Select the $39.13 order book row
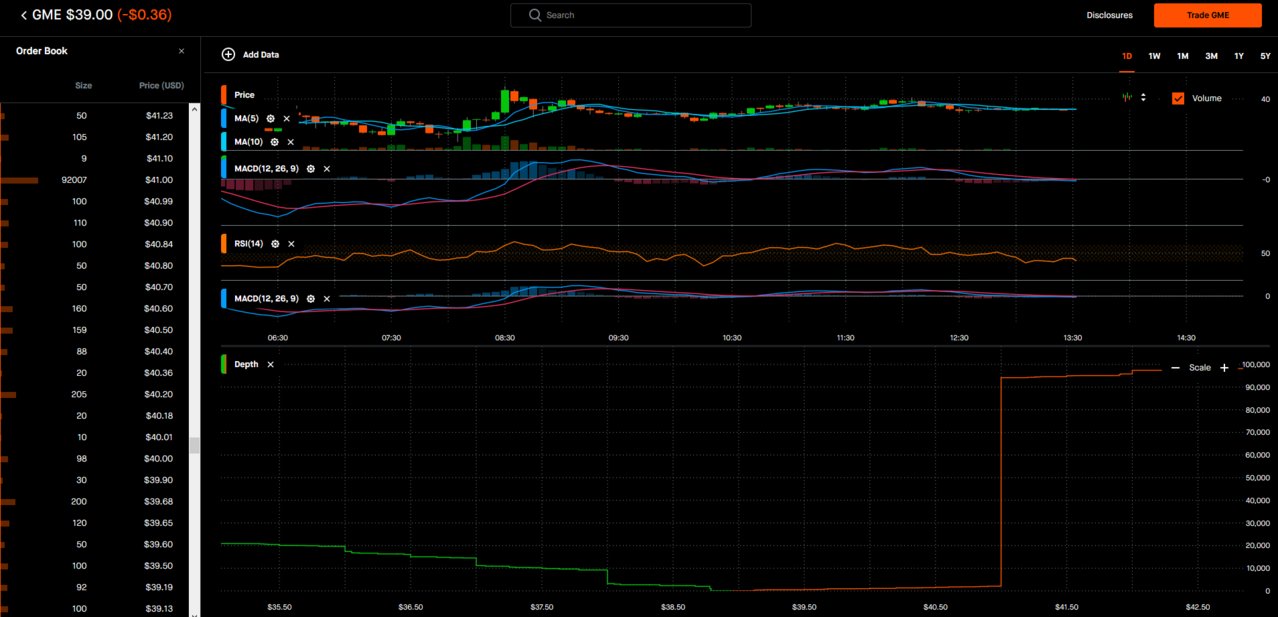 [94, 608]
